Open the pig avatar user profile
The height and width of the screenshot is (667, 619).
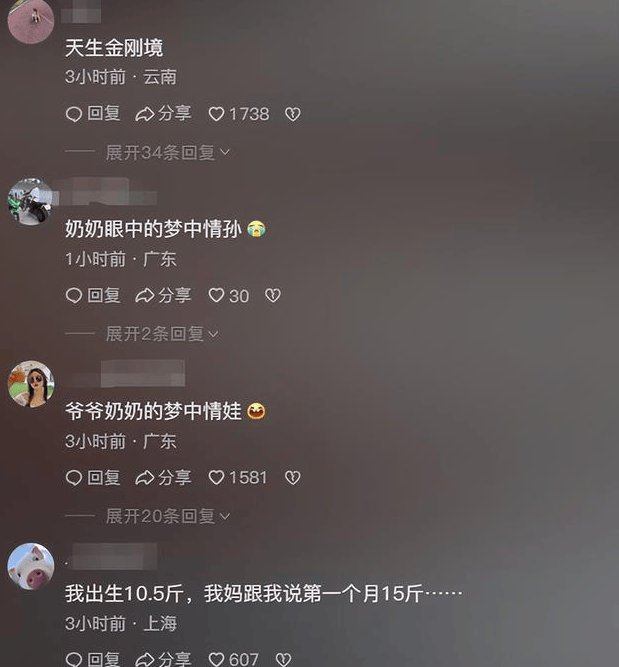pyautogui.click(x=31, y=566)
